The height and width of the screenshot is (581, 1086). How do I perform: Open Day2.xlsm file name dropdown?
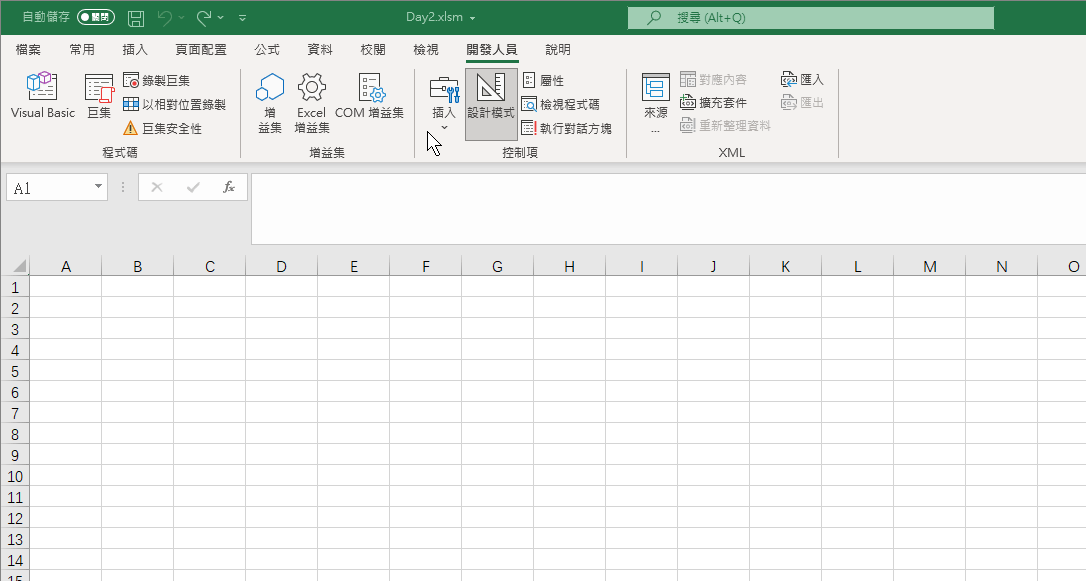click(473, 18)
